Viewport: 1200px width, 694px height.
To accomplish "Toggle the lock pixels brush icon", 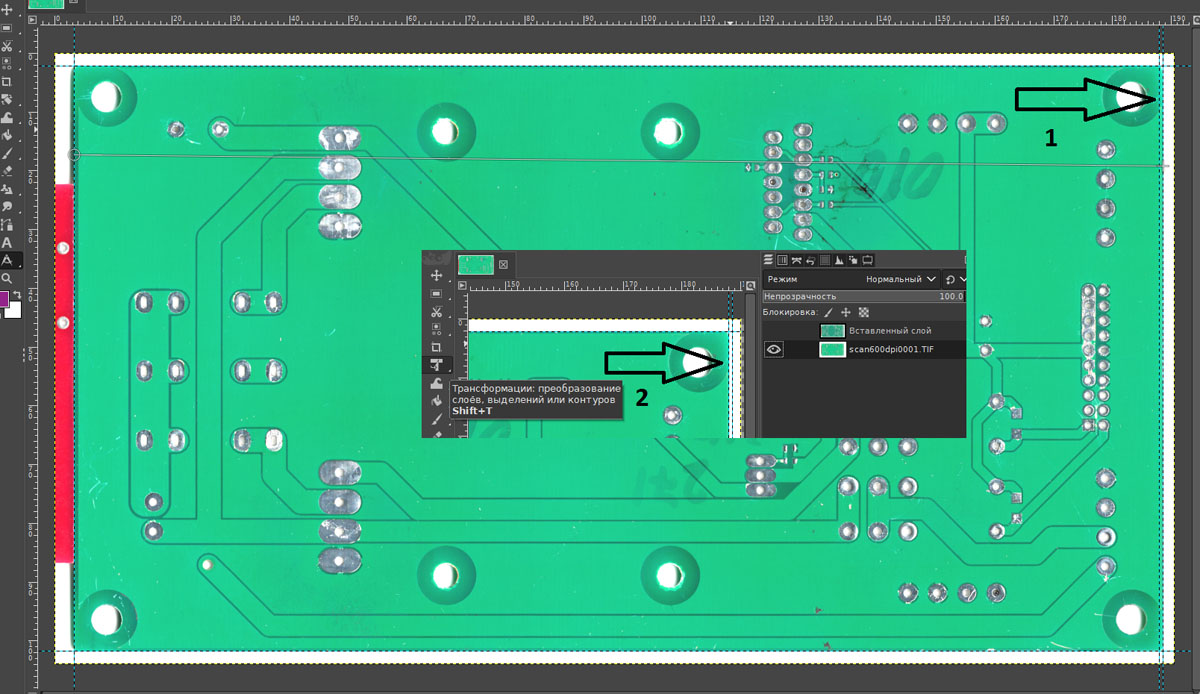I will (828, 313).
